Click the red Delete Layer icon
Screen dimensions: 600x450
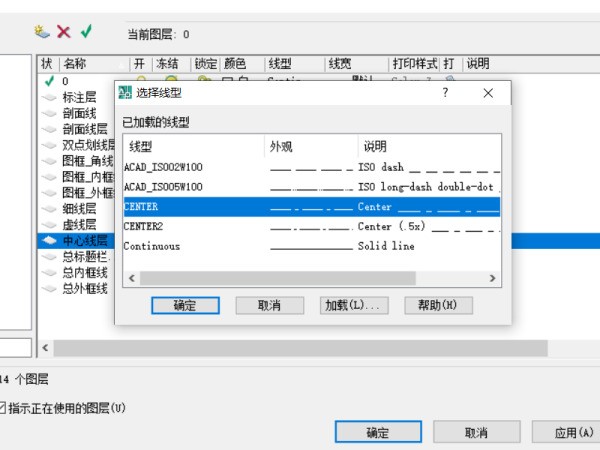click(x=64, y=32)
